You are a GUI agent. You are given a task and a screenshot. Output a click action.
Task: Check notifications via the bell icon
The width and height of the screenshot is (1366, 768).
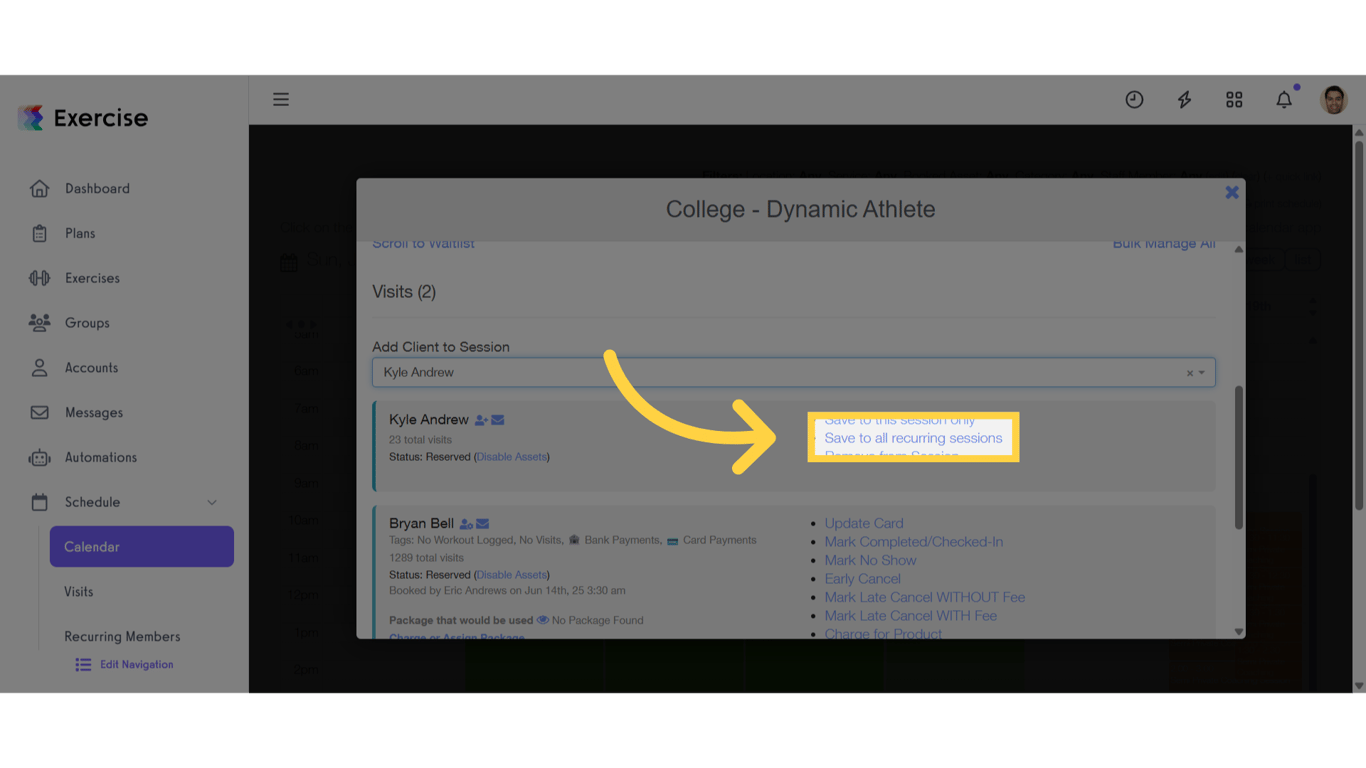[x=1284, y=99]
